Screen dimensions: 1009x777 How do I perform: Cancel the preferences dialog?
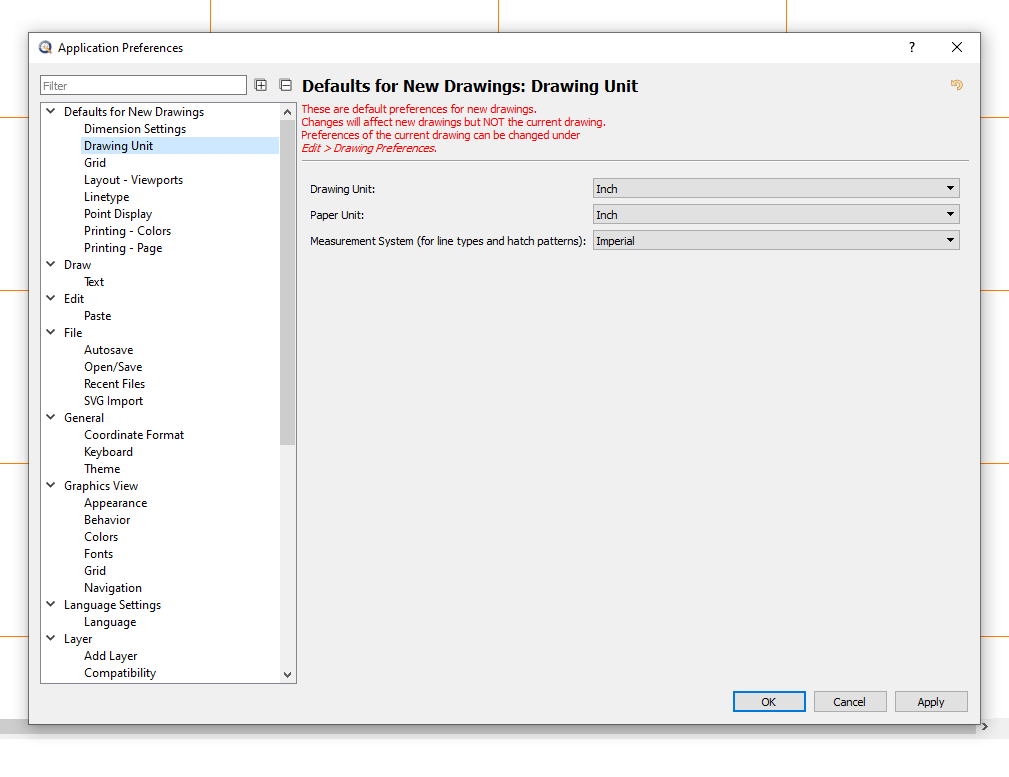pyautogui.click(x=849, y=702)
